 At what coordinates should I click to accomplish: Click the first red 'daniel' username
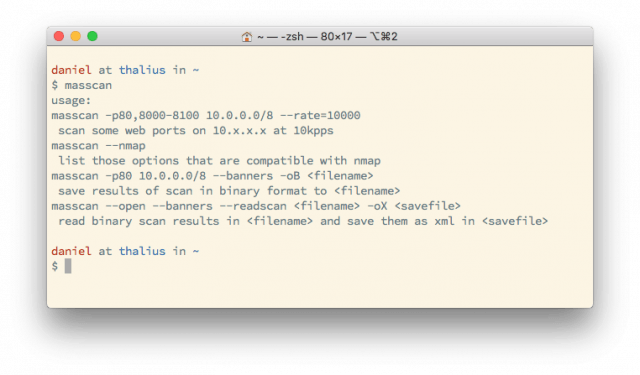(71, 70)
